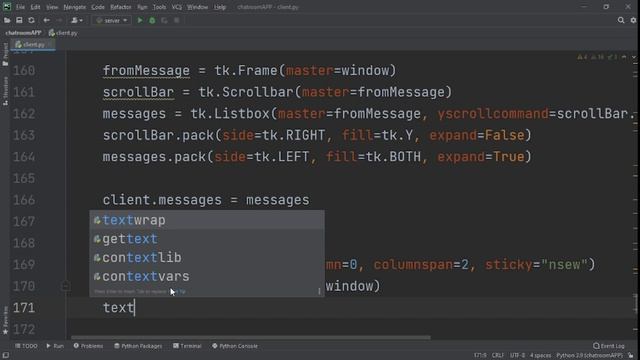The width and height of the screenshot is (640, 360).
Task: Open the Problems tool window
Action: tap(88, 346)
